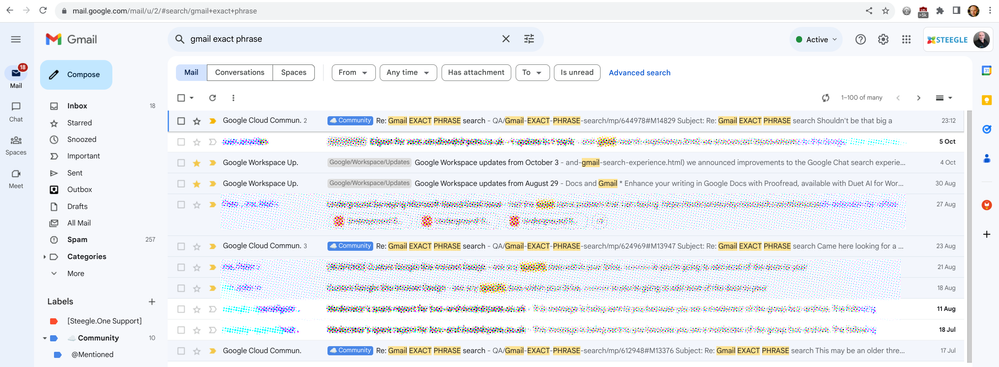Open Spaces in the left rail
This screenshot has height=367, width=999.
point(16,145)
